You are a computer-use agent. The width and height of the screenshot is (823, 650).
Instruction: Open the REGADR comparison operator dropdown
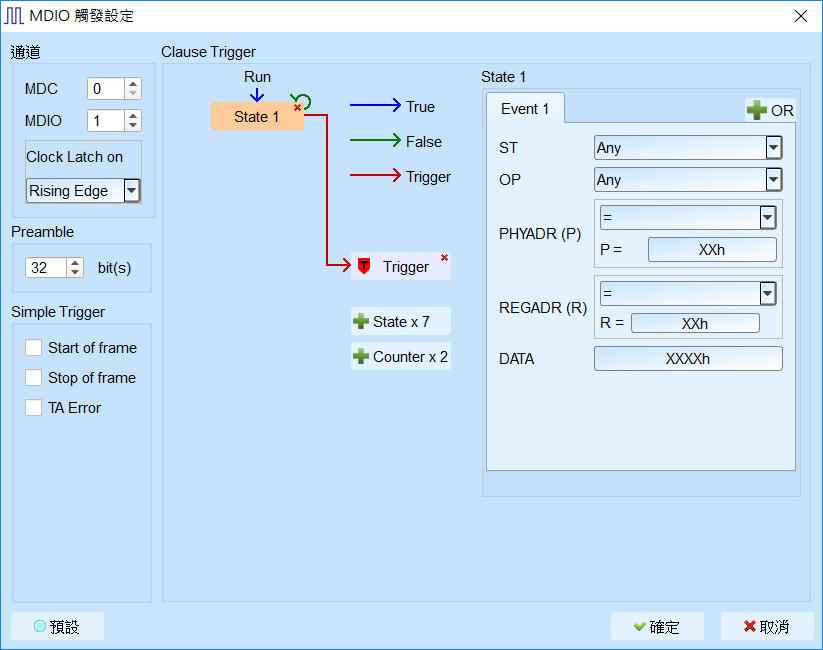(767, 293)
